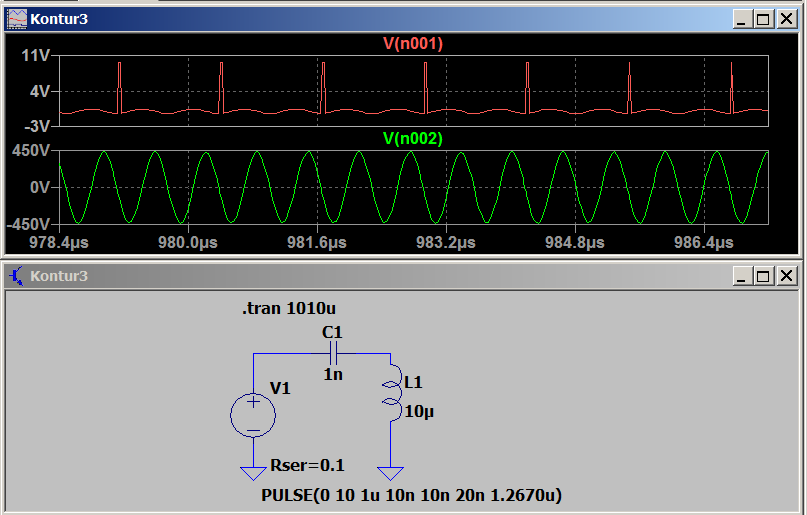
Task: Click the 11V axis label of top pane
Action: tap(36, 56)
